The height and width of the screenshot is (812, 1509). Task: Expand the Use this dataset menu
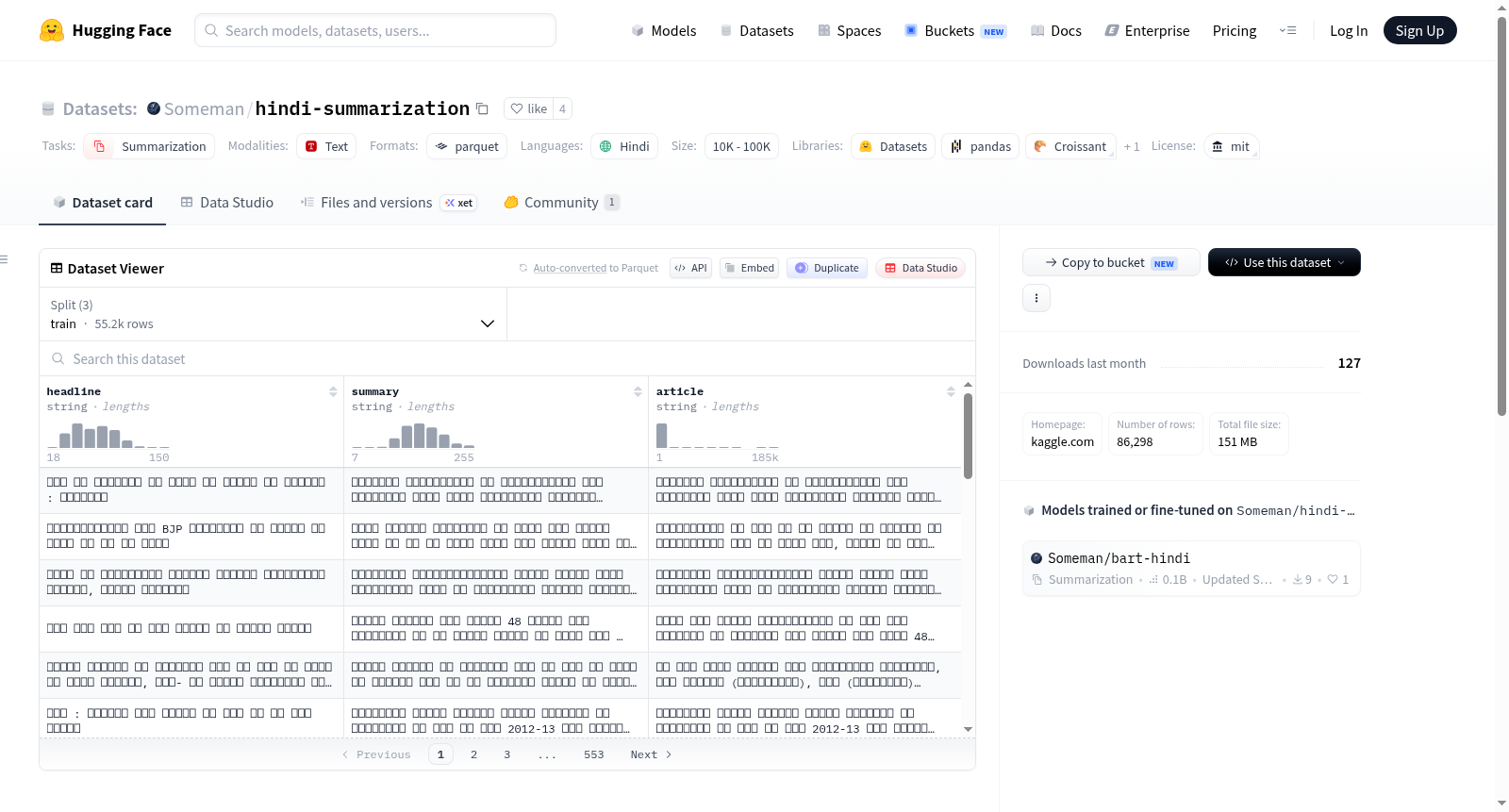(x=1285, y=262)
